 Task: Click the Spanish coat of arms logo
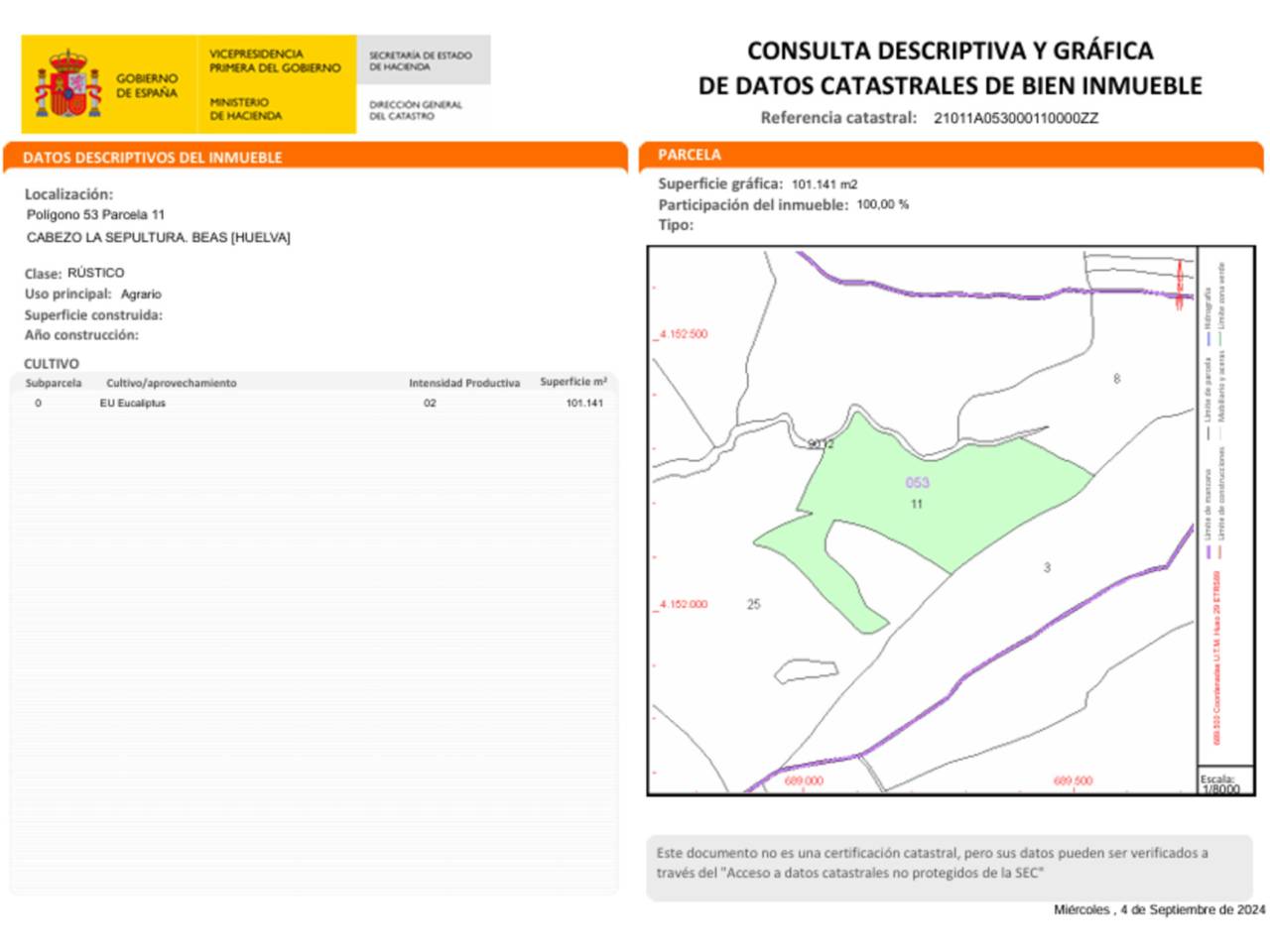(67, 84)
